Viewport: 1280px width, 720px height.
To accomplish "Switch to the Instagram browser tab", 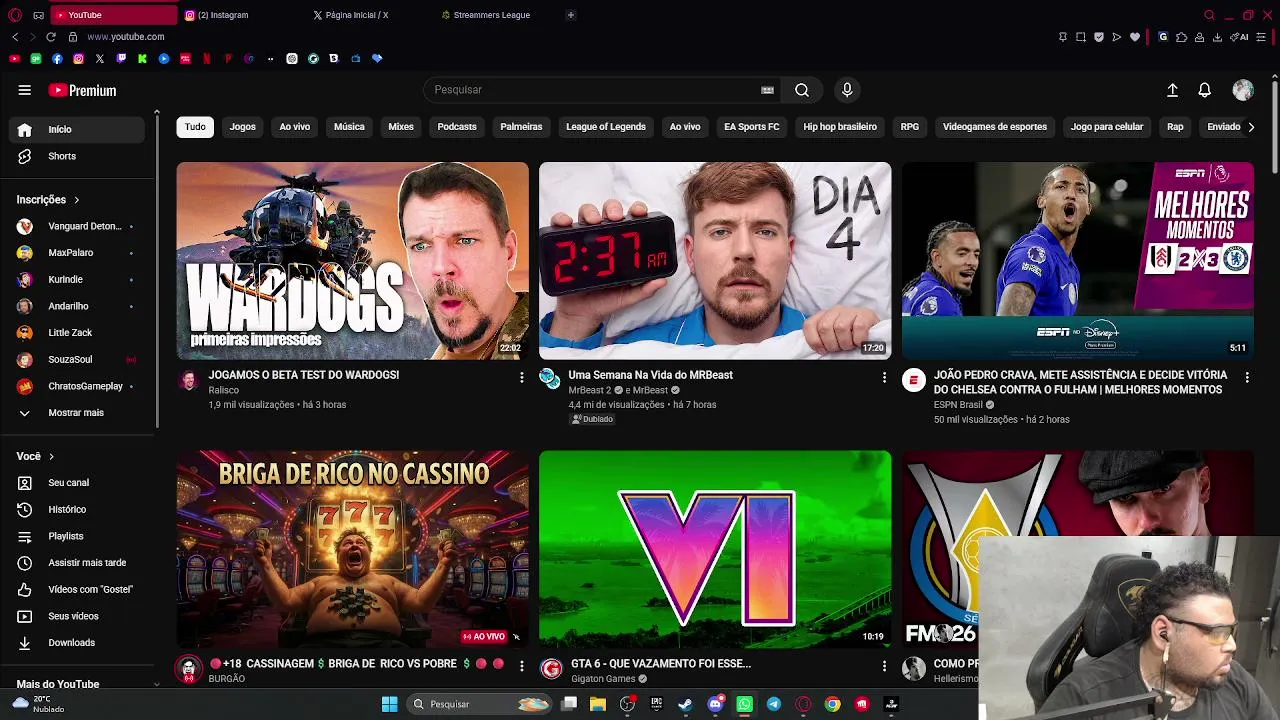I will (240, 15).
